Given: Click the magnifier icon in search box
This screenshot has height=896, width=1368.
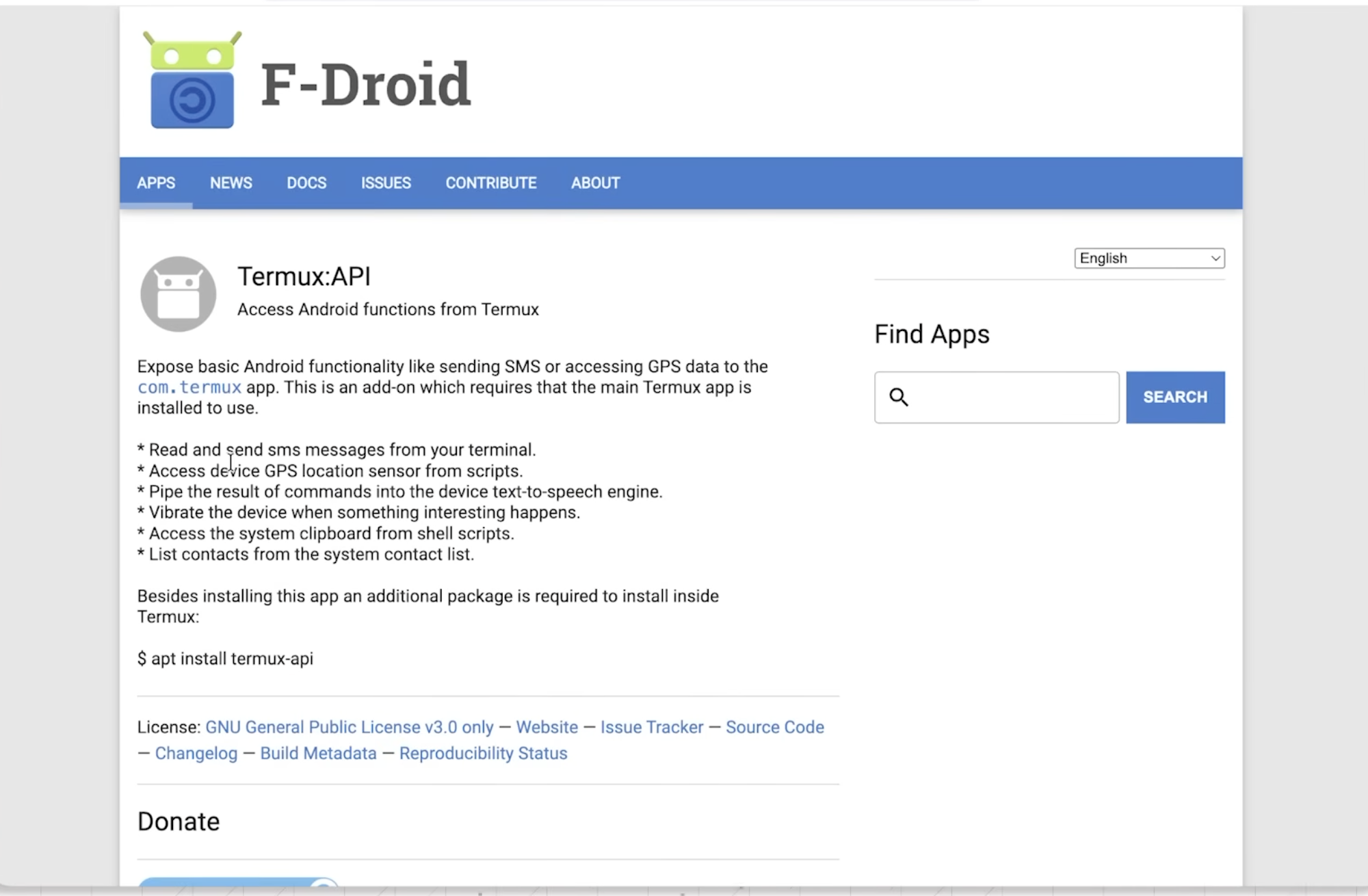Looking at the screenshot, I should pos(898,397).
